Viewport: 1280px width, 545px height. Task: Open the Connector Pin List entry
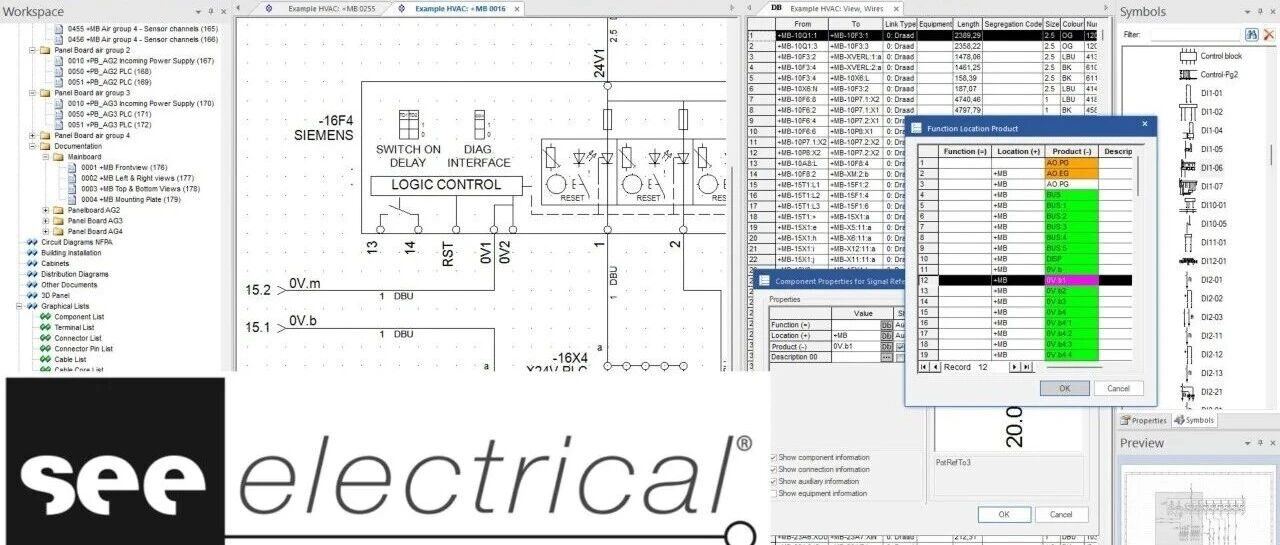click(x=83, y=349)
